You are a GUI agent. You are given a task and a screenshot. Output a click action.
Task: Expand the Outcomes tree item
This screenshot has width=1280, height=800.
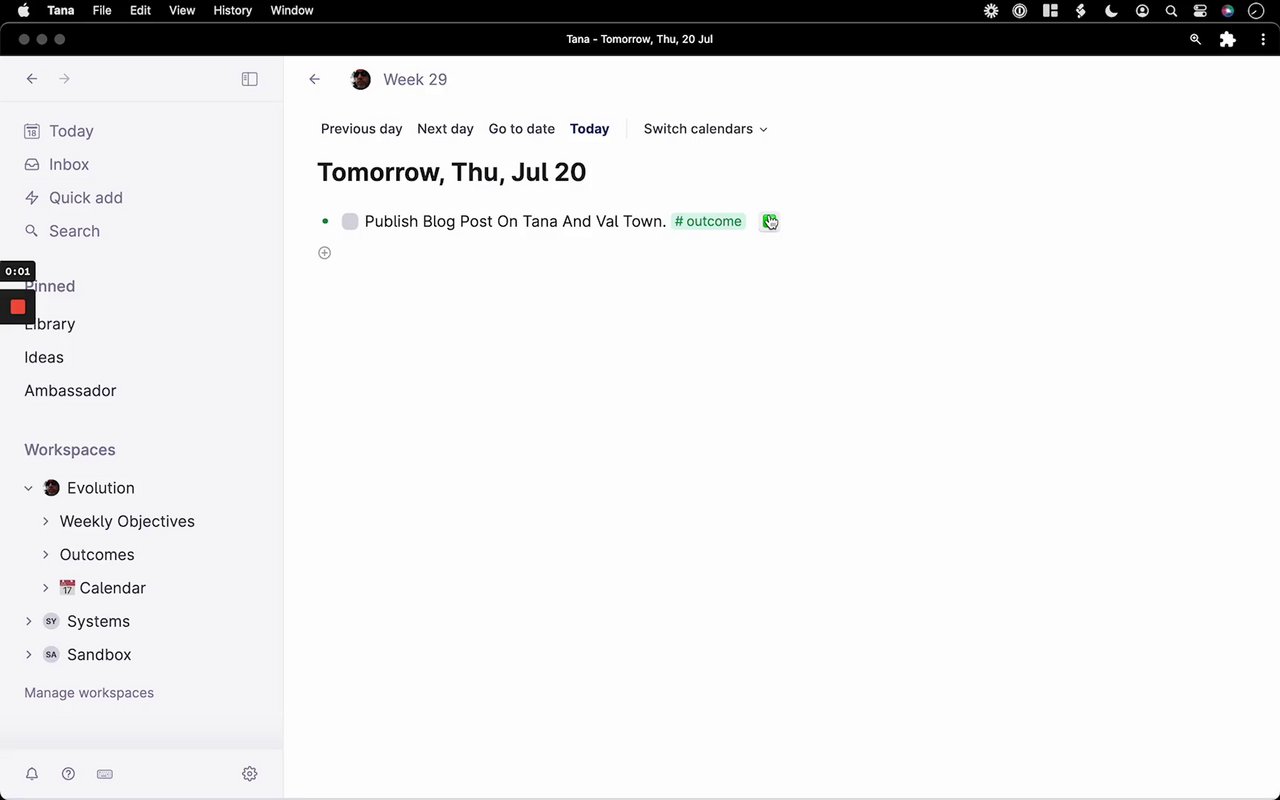click(45, 555)
